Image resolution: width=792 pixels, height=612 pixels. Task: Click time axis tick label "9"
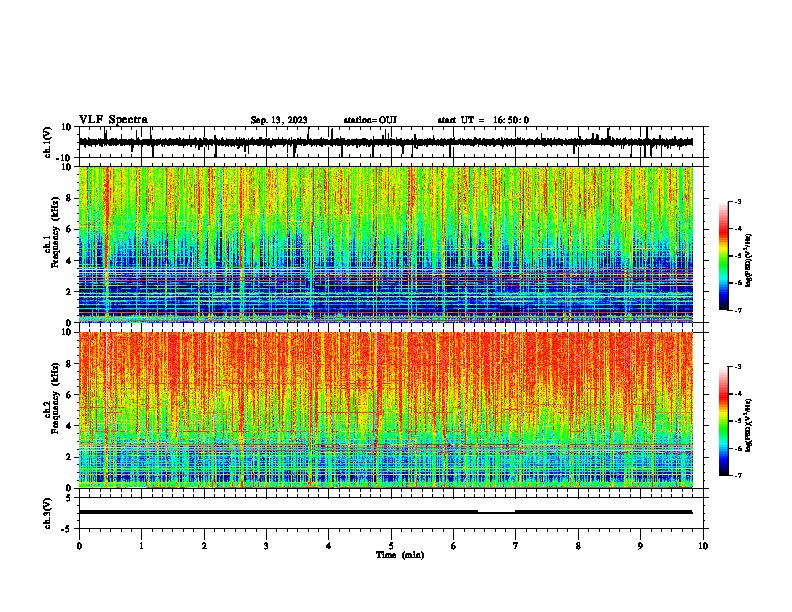coord(640,546)
